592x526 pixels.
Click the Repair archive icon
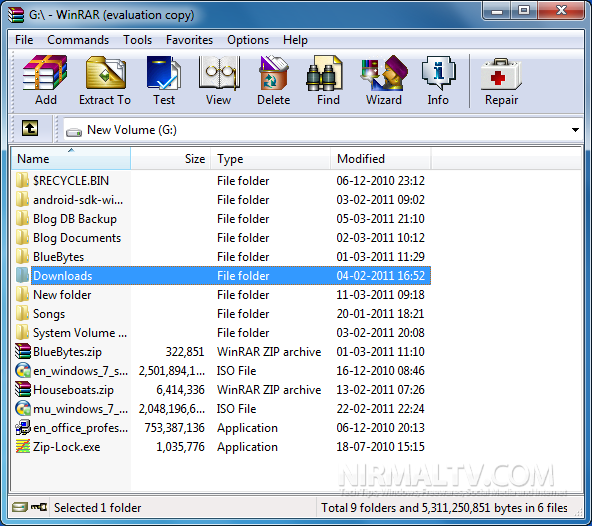[501, 74]
